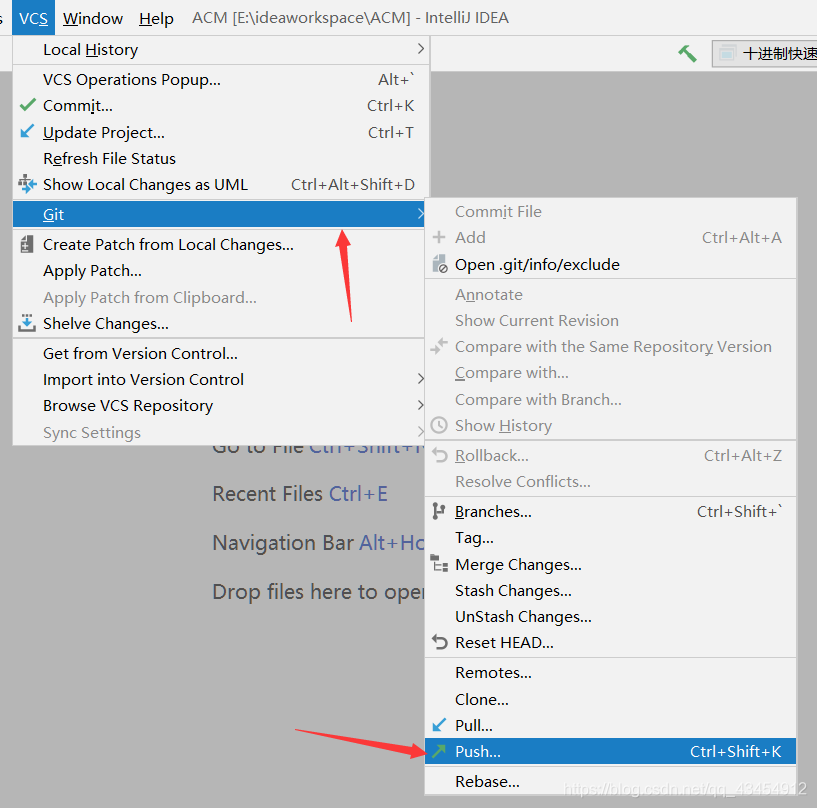Select Reset HEAD in the Git submenu
This screenshot has height=808, width=817.
[504, 642]
